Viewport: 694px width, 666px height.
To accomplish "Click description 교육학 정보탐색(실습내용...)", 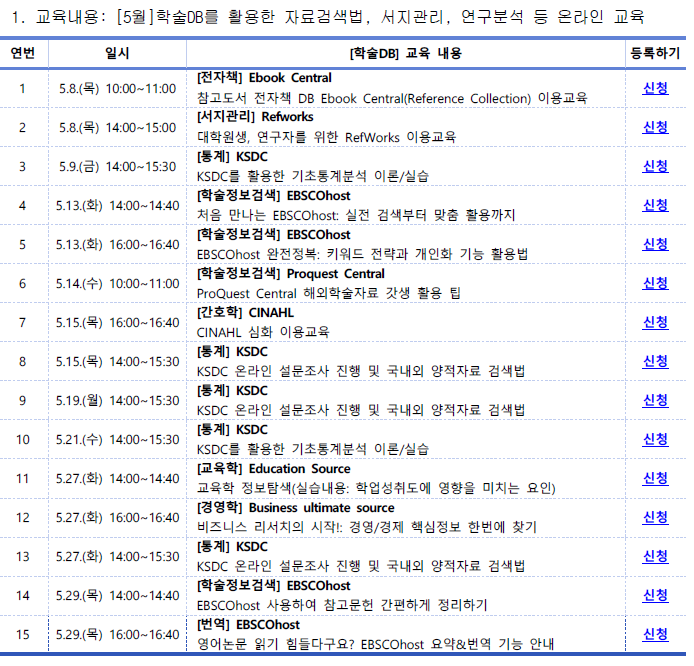I will tap(376, 488).
